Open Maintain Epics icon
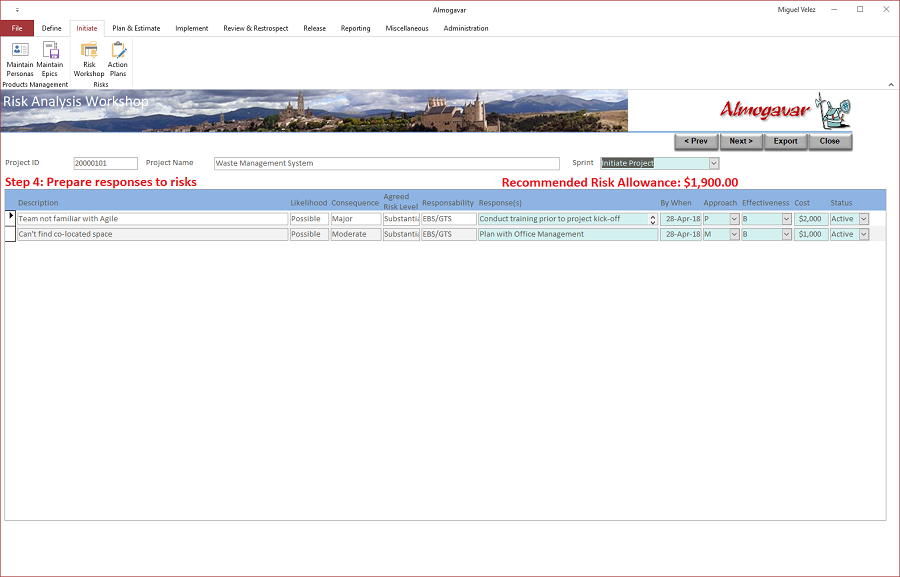This screenshot has width=900, height=577. [x=50, y=59]
